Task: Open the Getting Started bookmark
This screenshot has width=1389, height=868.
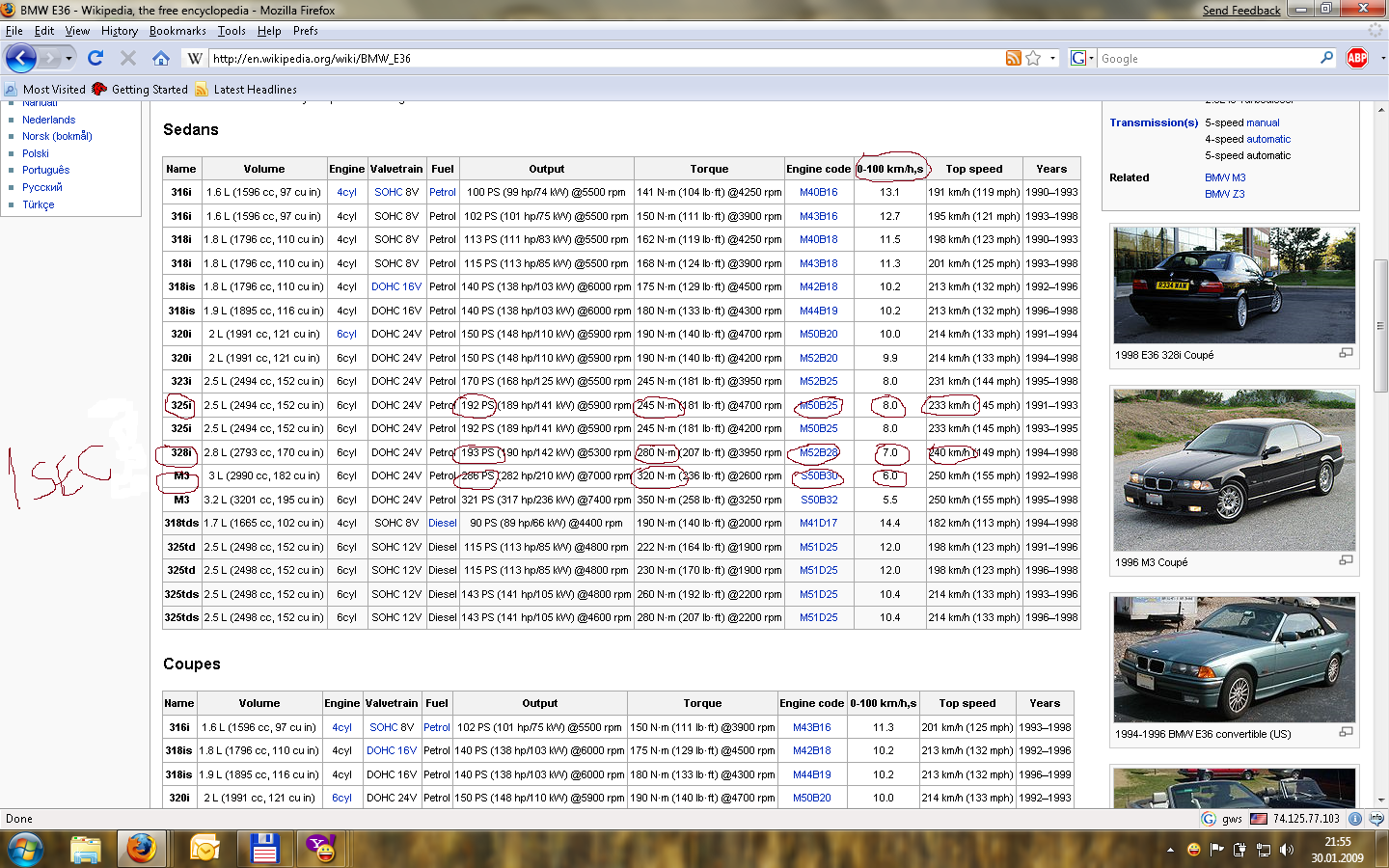Action: [141, 90]
